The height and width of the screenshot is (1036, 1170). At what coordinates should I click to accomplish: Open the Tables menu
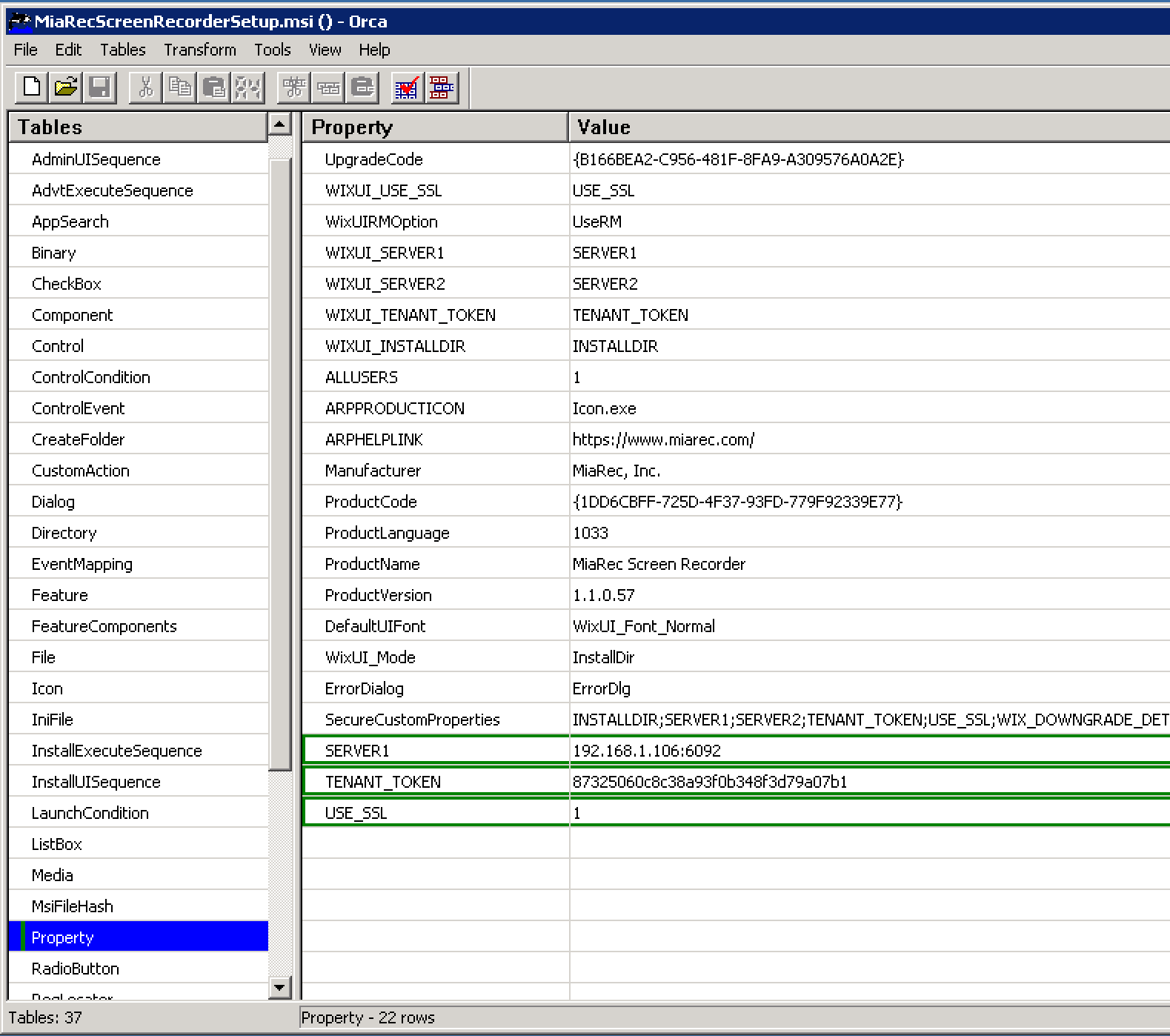click(x=123, y=50)
